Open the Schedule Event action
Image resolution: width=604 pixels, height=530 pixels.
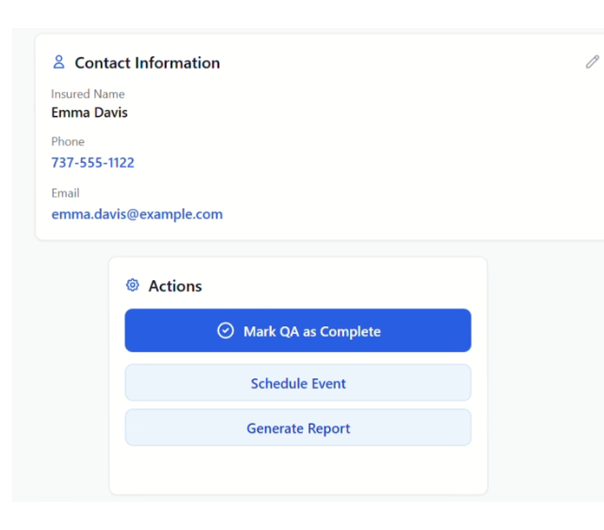(x=298, y=383)
